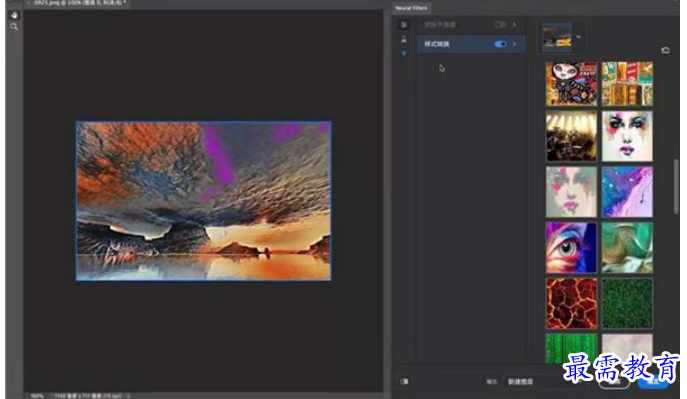This screenshot has height=399, width=687.
Task: Choose the blue purple galaxy splash style
Action: (627, 191)
